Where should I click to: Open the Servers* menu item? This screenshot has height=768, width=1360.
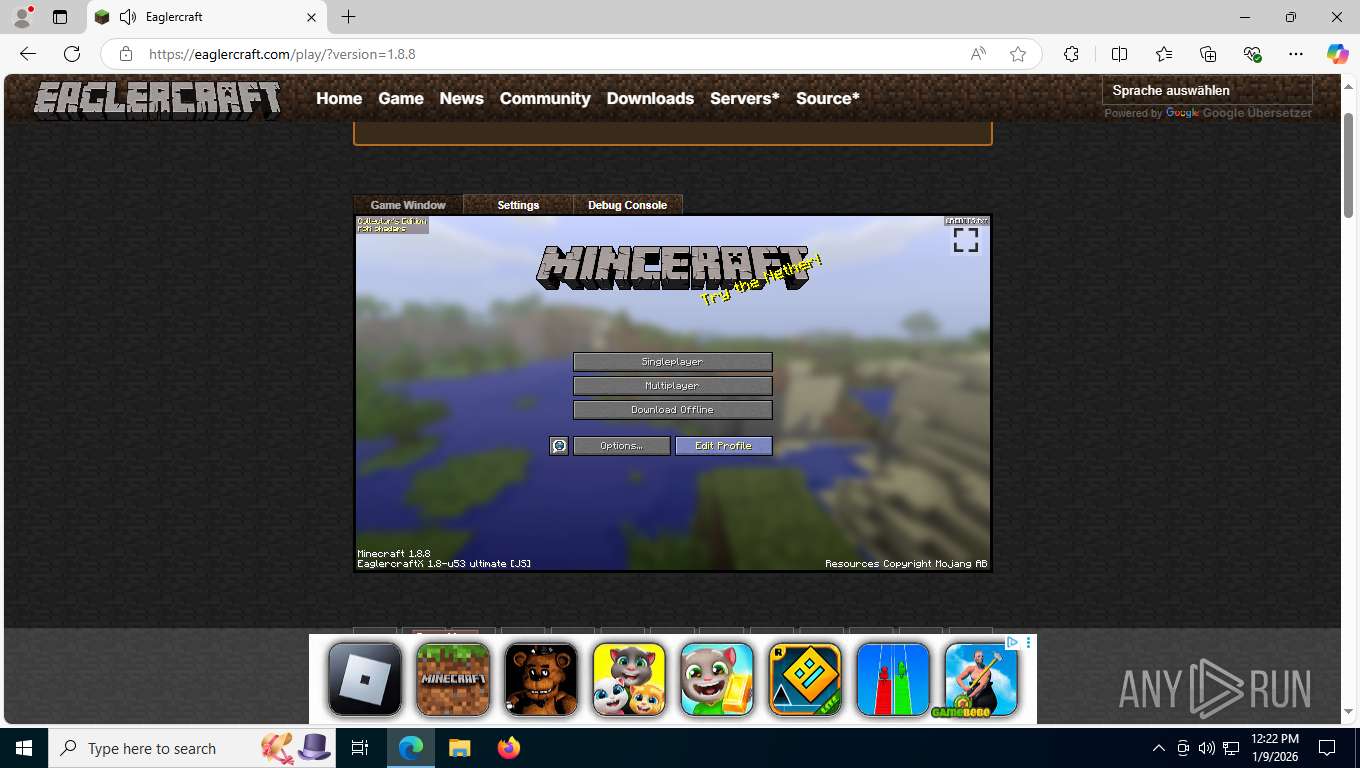[744, 98]
